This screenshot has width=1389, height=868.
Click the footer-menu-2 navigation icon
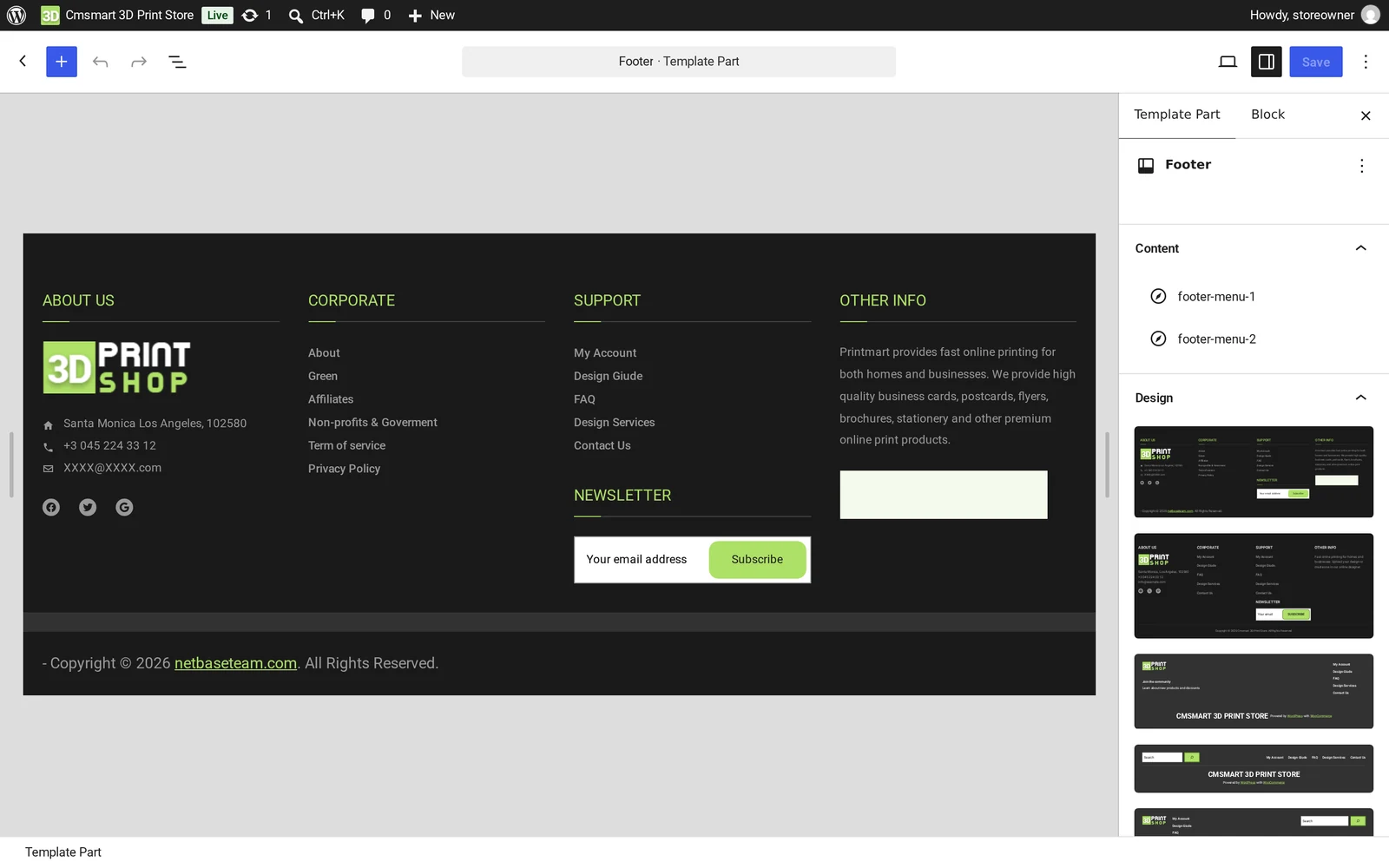click(x=1158, y=339)
